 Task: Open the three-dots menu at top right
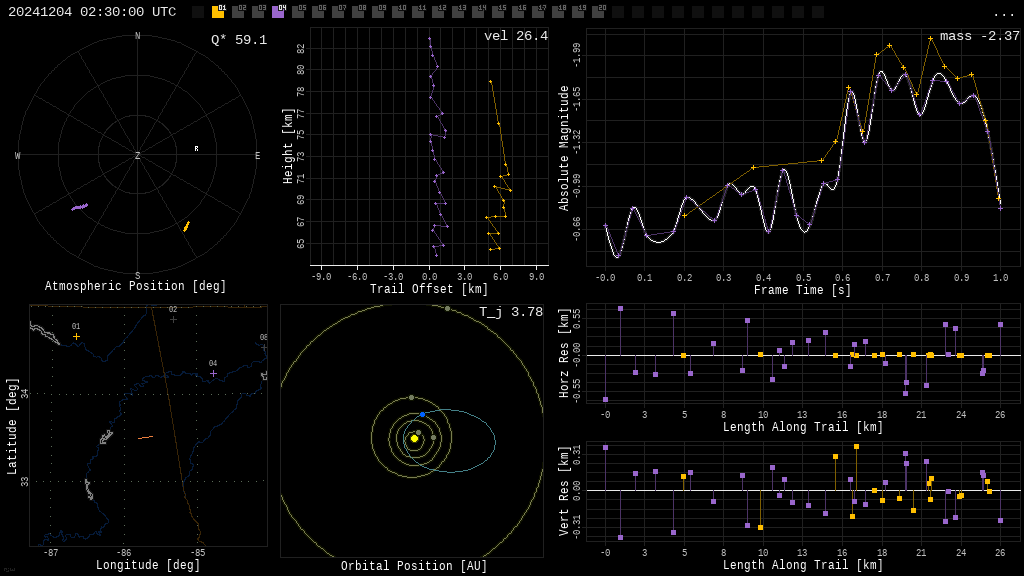point(1003,13)
